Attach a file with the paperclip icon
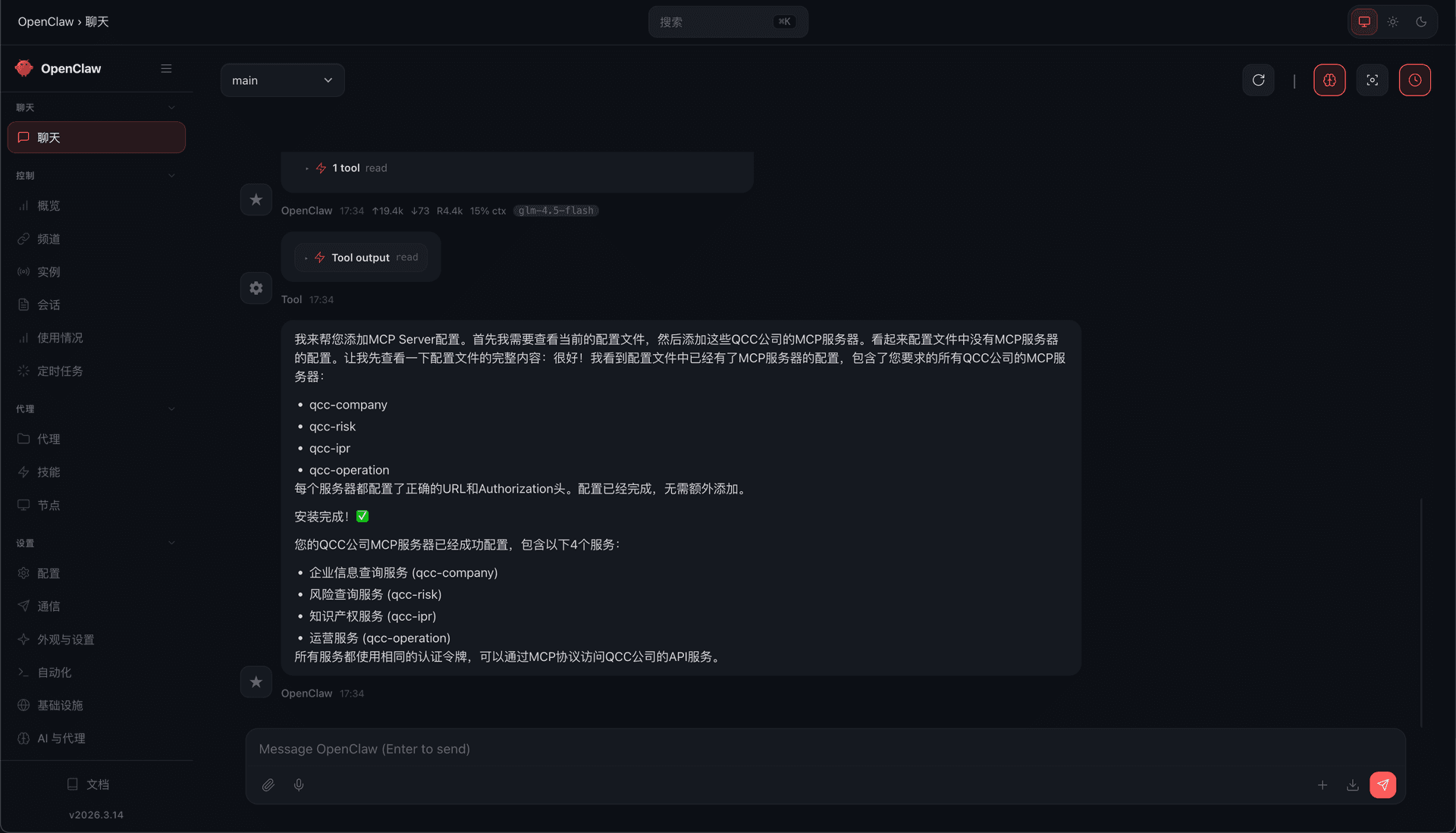This screenshot has width=1456, height=833. click(x=268, y=784)
